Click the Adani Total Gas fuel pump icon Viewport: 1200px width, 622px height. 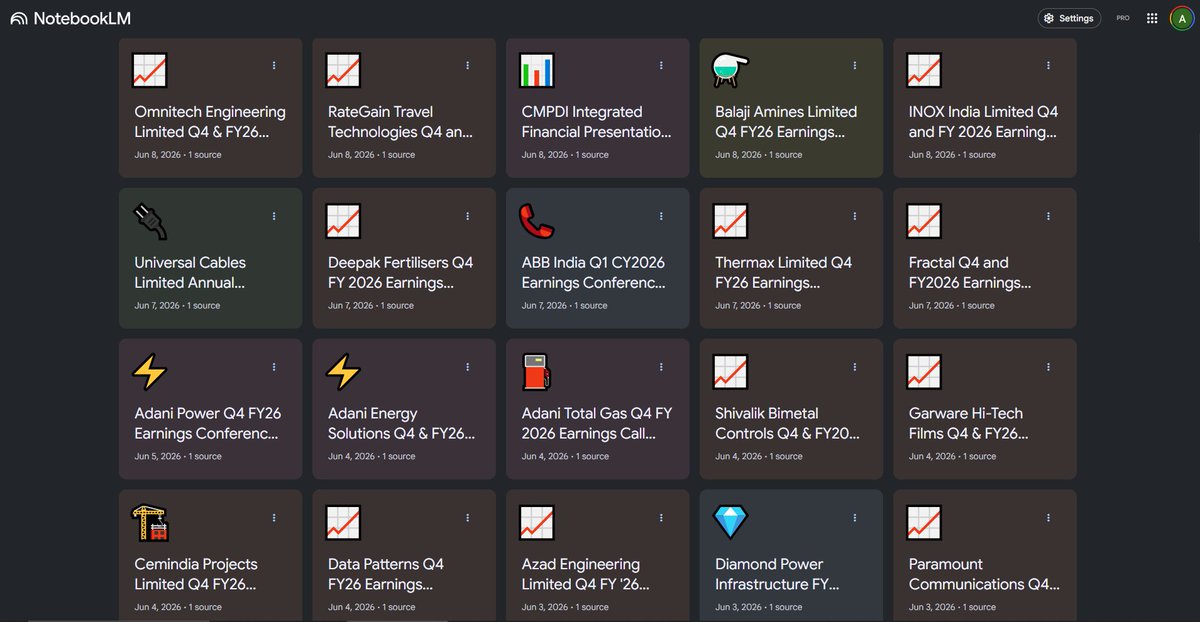(537, 372)
